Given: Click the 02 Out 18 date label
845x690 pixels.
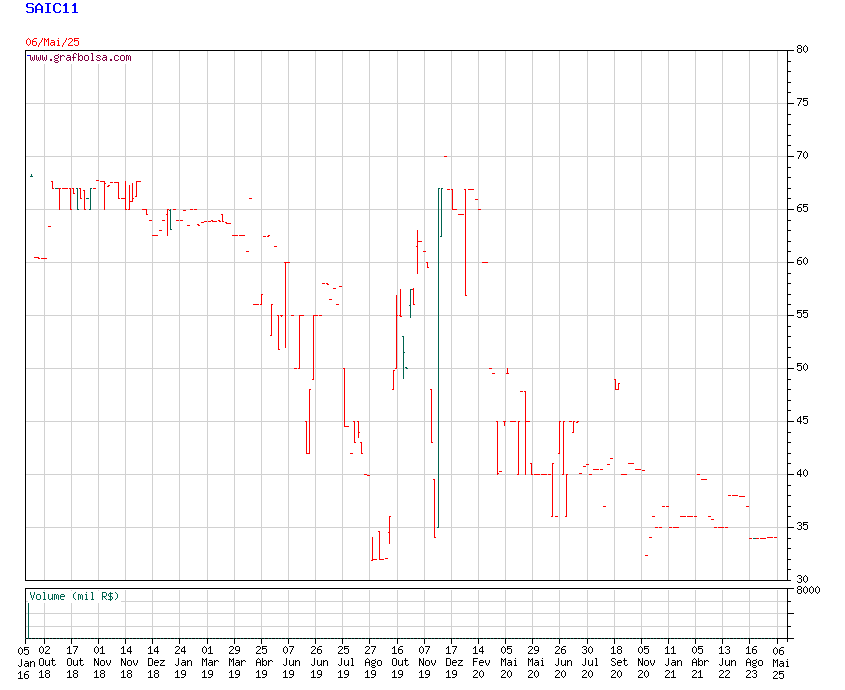Looking at the screenshot, I should 46,663.
